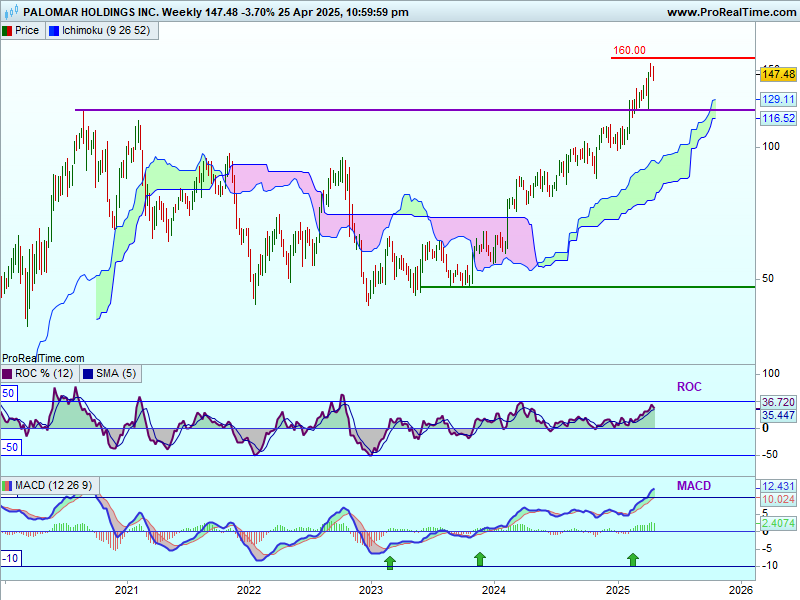Click the blue Ichimoku legend square
Image resolution: width=800 pixels, height=600 pixels.
[x=53, y=30]
